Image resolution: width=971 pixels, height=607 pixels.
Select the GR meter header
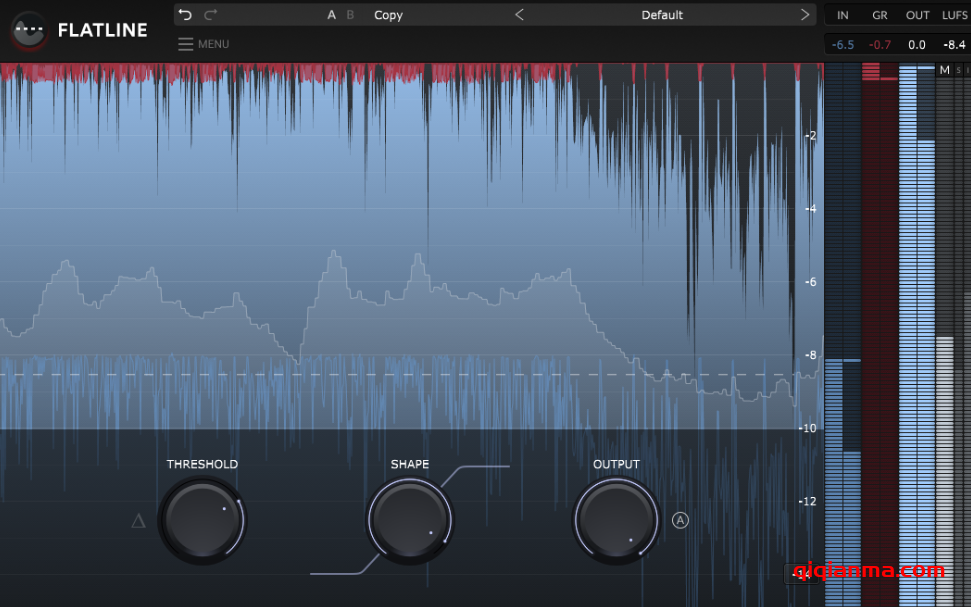point(880,15)
